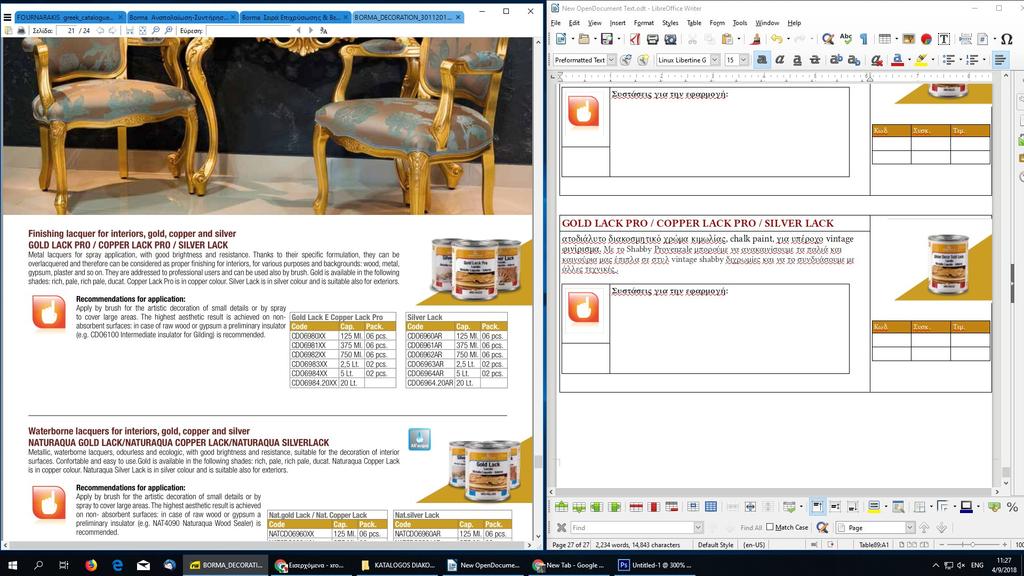Expand insert table dropdown arrow
The image size is (1024, 576).
[x=896, y=39]
